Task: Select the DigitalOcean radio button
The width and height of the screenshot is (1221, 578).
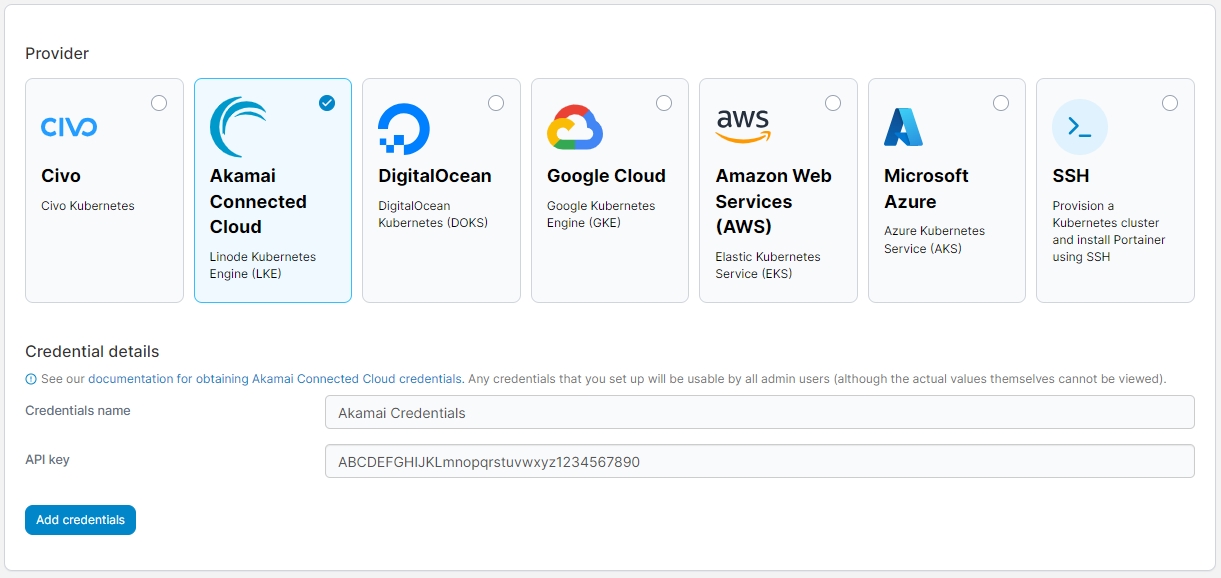Action: 496,103
